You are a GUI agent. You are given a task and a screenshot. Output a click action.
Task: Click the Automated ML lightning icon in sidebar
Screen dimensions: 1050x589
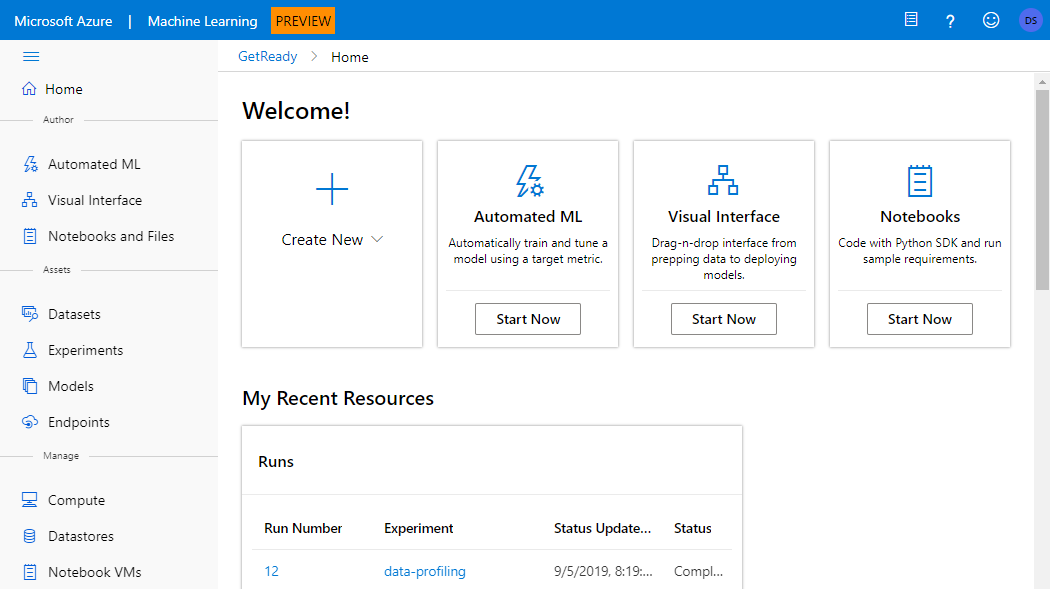tap(30, 164)
